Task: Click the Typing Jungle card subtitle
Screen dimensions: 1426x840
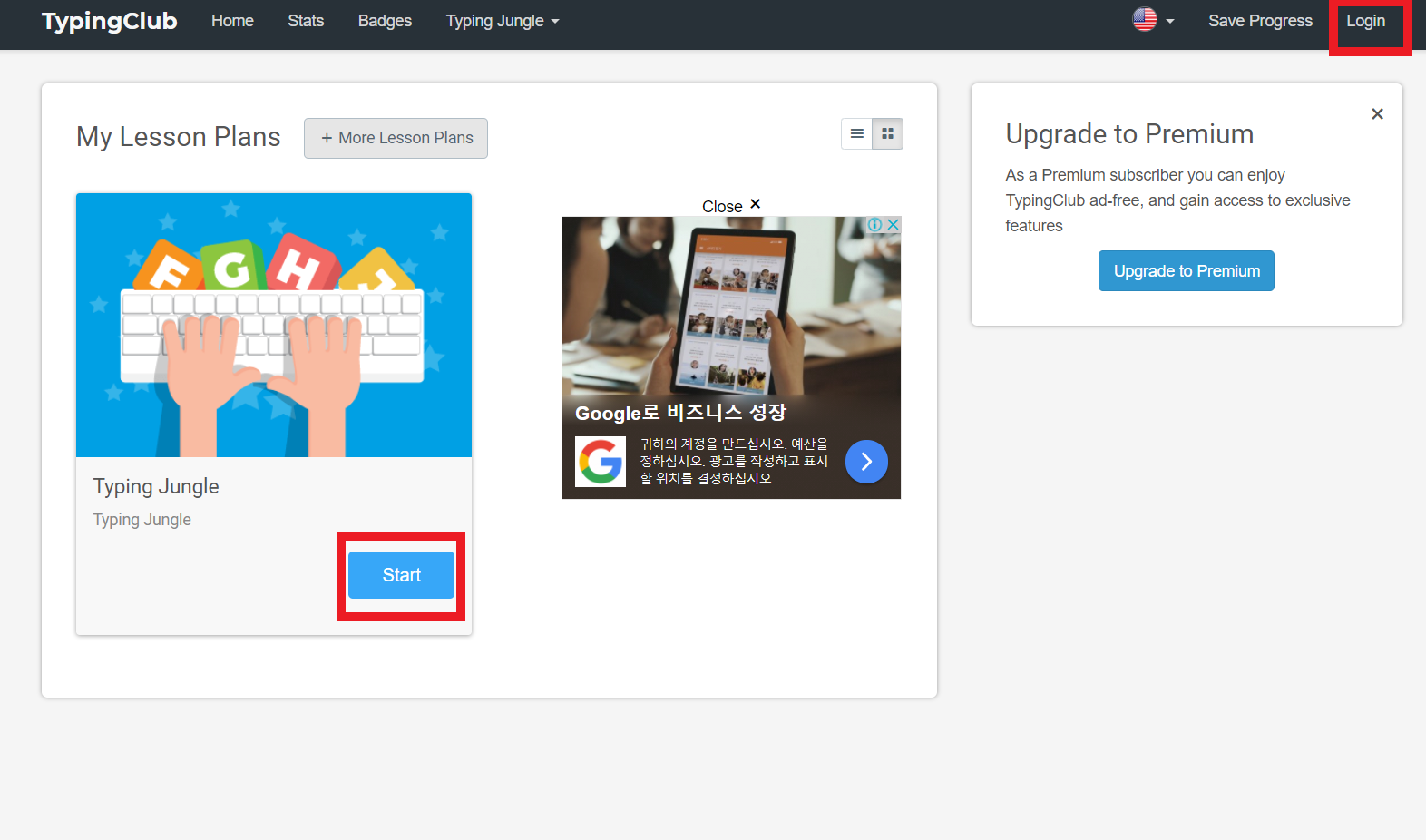Action: tap(142, 520)
